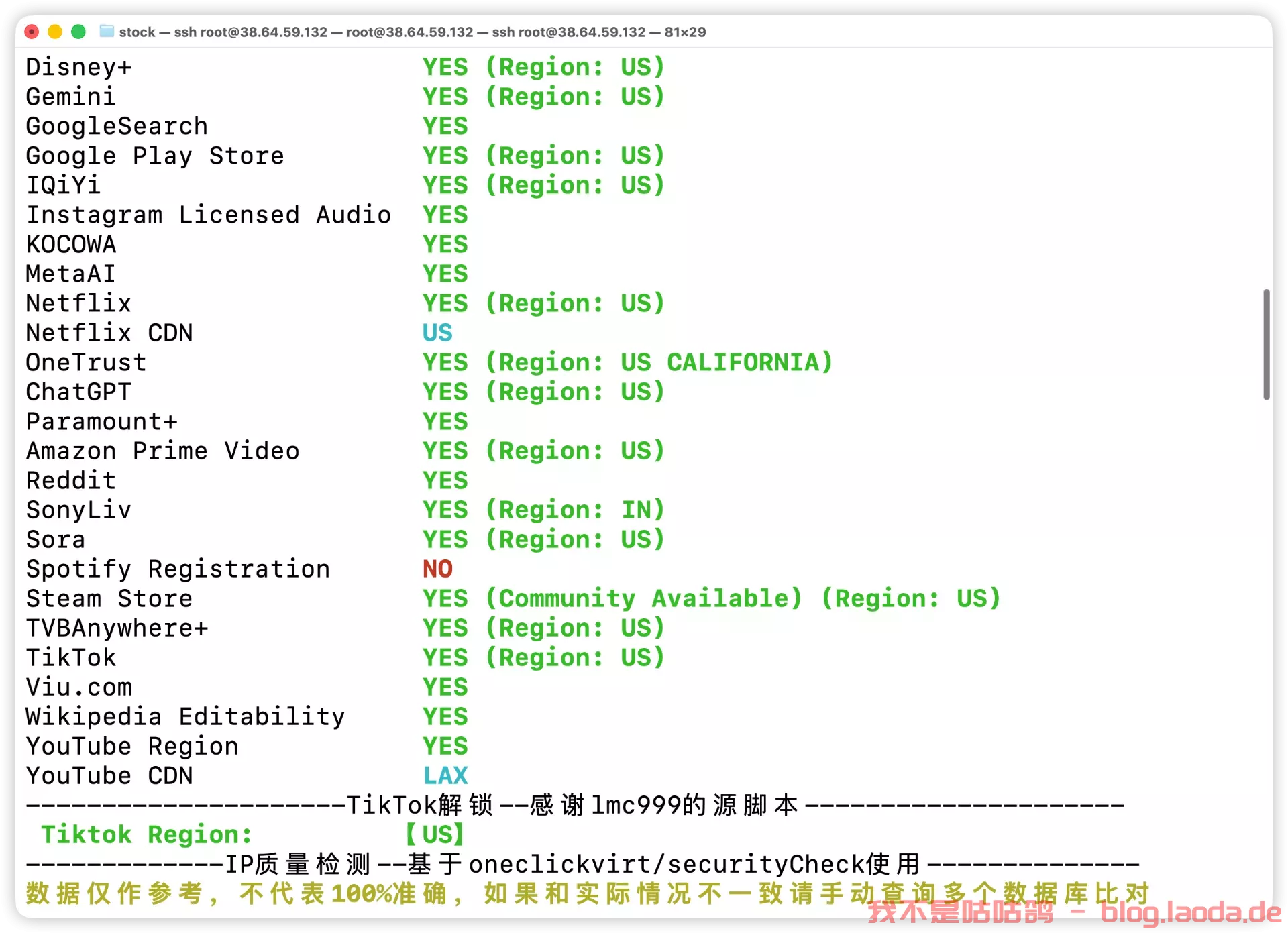
Task: Click the Steam Store Community Available text
Action: [x=643, y=598]
